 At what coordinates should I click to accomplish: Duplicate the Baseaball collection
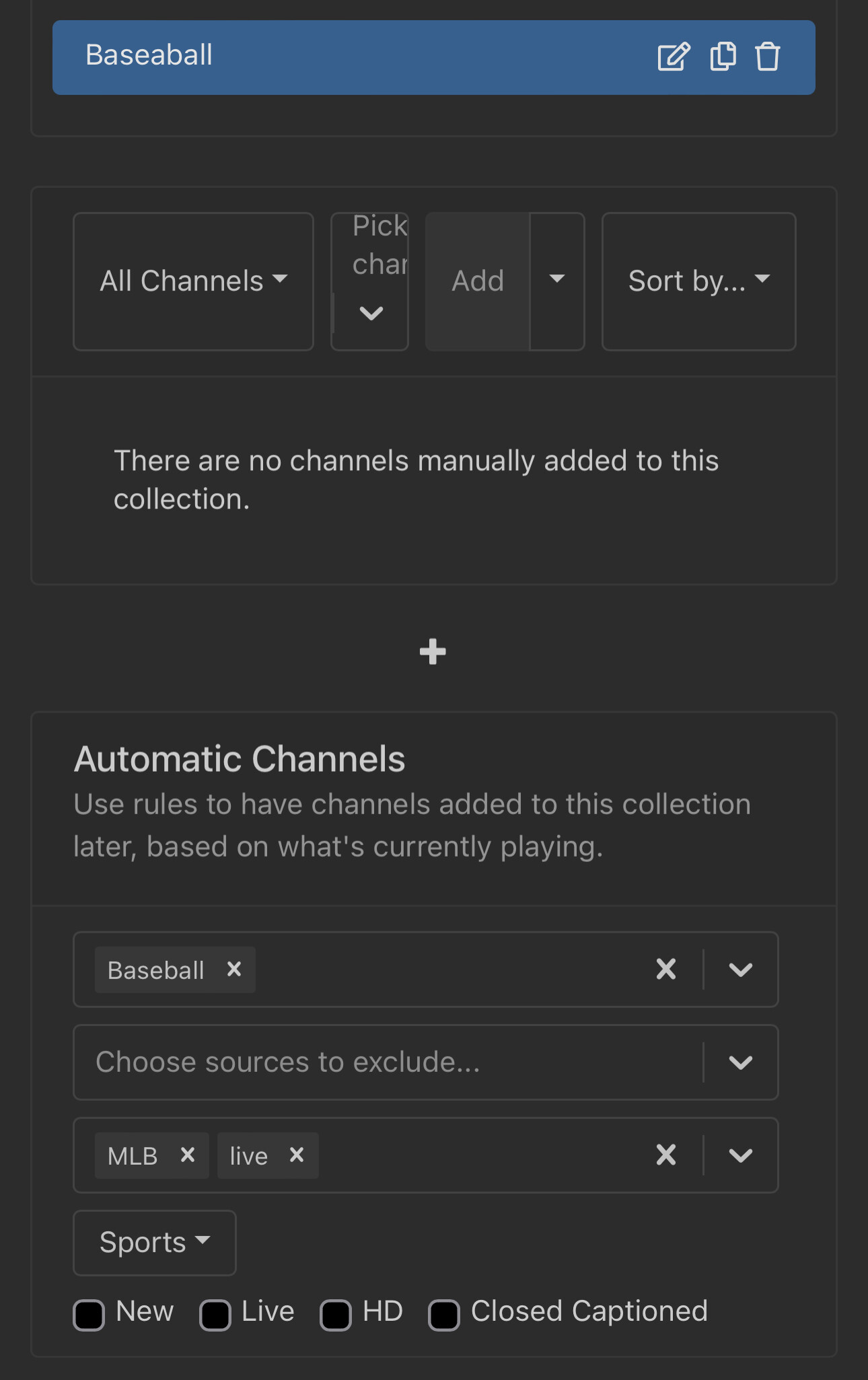[x=723, y=57]
